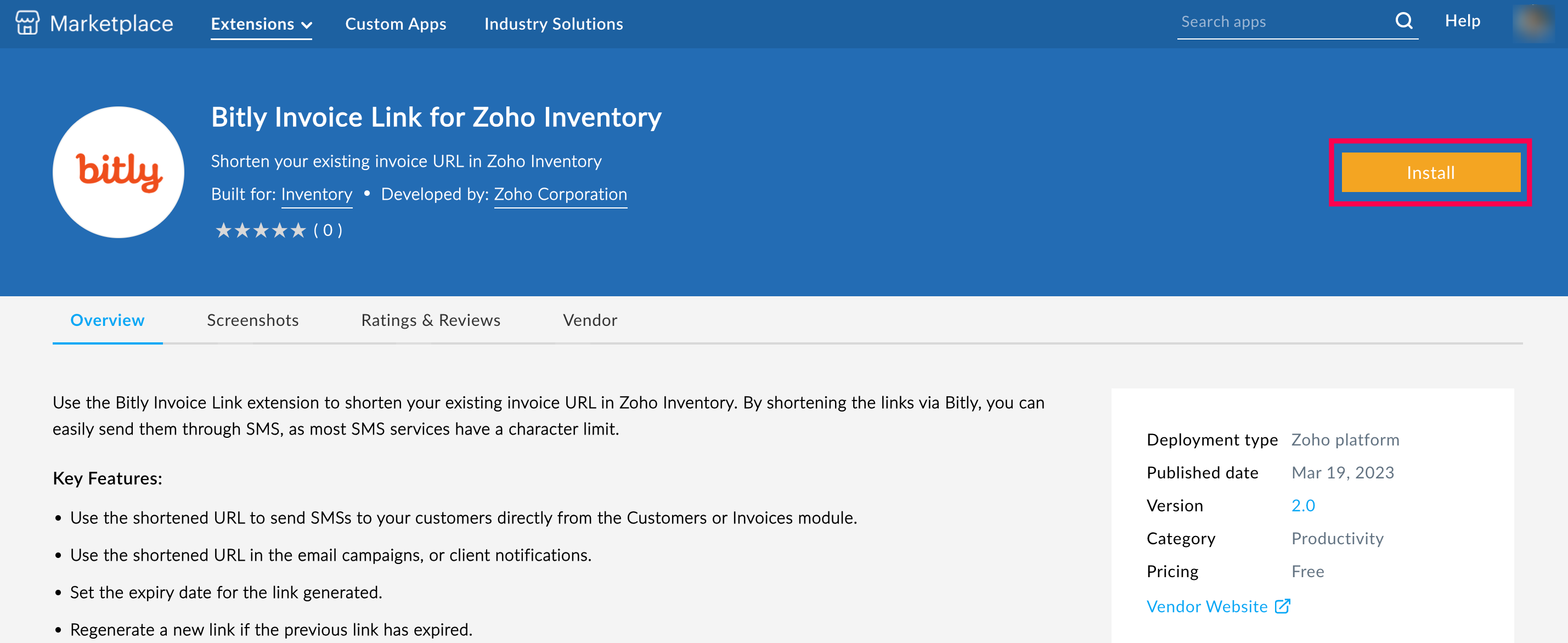This screenshot has width=1568, height=643.
Task: Open Industry Solutions menu item
Action: (x=554, y=24)
